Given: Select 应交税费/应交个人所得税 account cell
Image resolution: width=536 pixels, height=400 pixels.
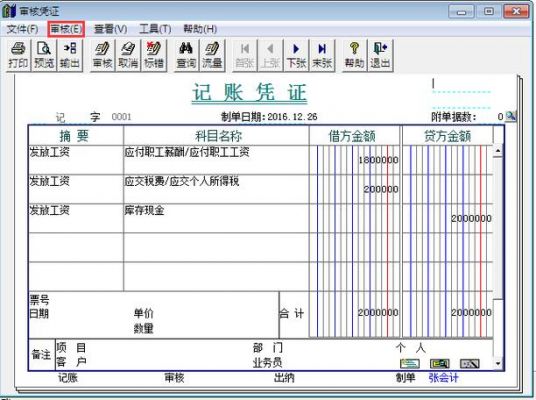Looking at the screenshot, I should click(216, 189).
